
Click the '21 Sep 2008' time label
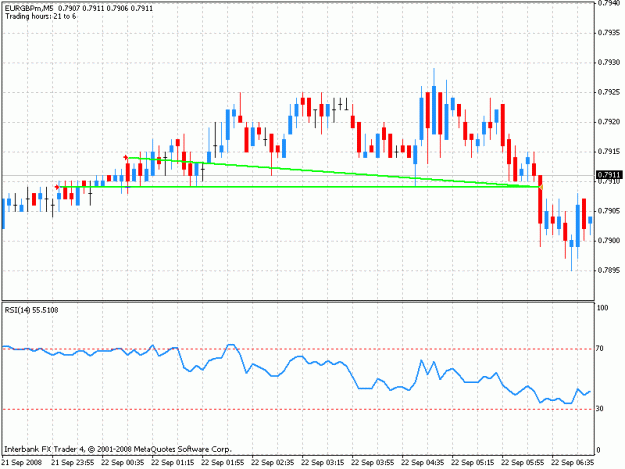pyautogui.click(x=22, y=462)
